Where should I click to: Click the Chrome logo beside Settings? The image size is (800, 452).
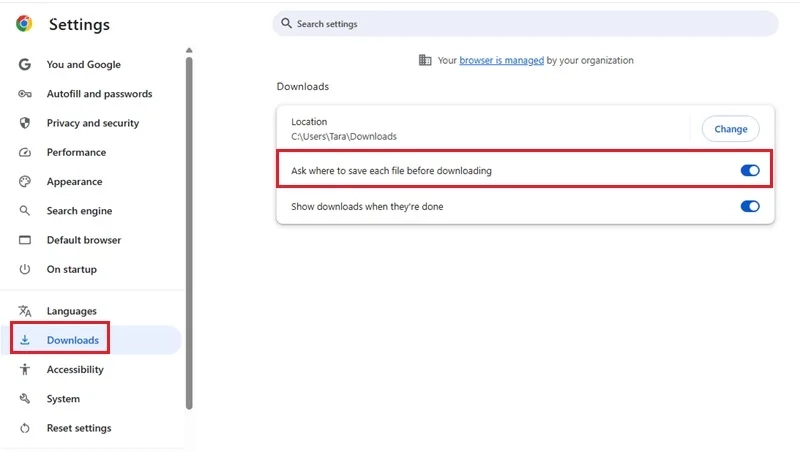click(x=24, y=23)
